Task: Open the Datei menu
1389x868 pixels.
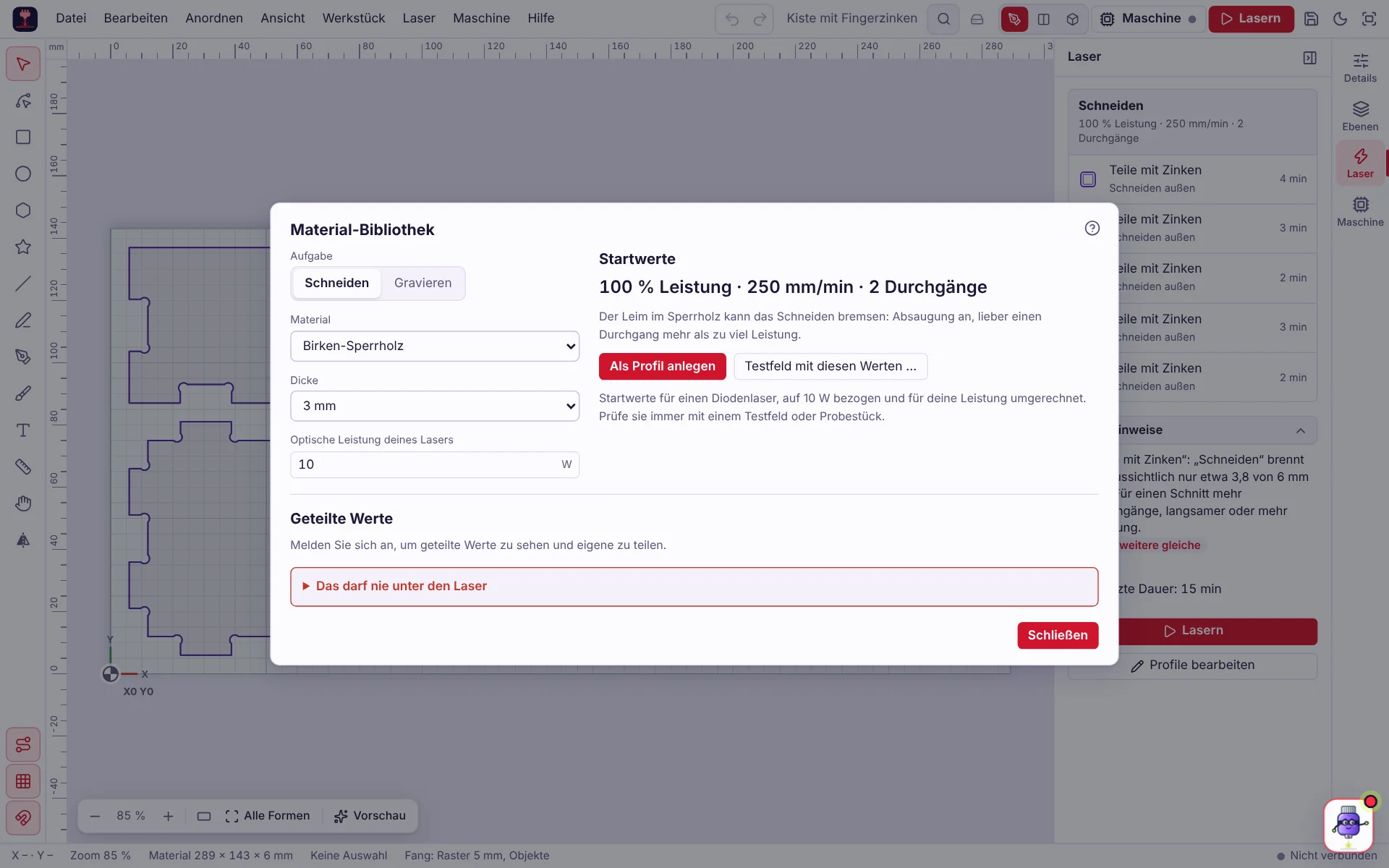Action: click(71, 18)
